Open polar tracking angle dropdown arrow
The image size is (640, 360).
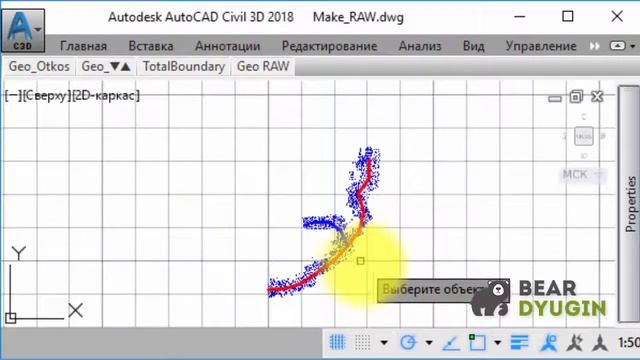(x=429, y=343)
